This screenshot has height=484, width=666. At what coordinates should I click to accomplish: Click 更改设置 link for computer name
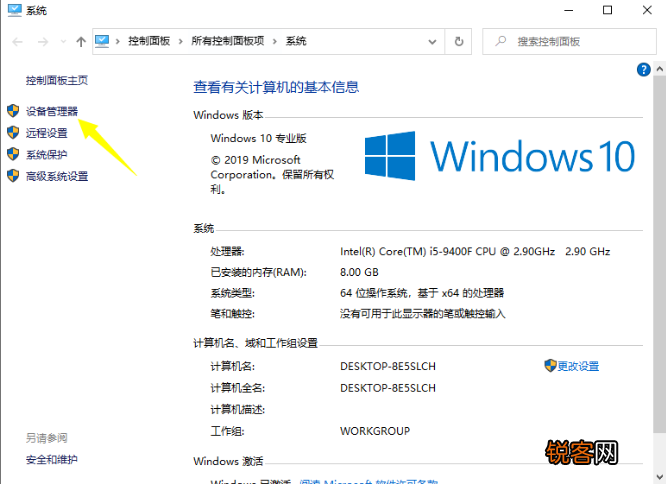[x=578, y=366]
